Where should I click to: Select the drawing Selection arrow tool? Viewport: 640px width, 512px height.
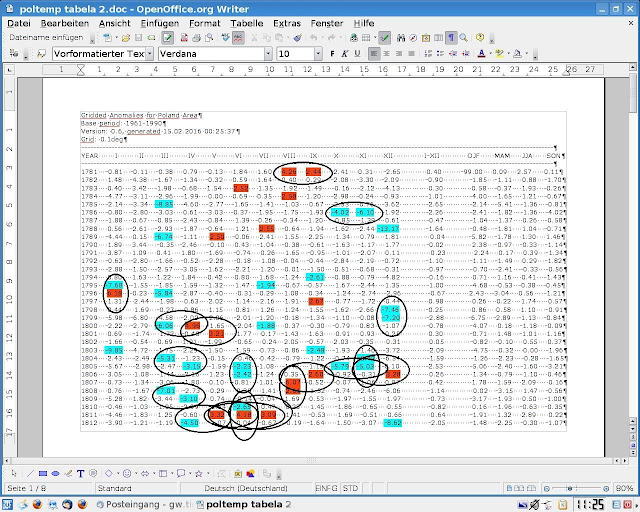click(x=14, y=474)
